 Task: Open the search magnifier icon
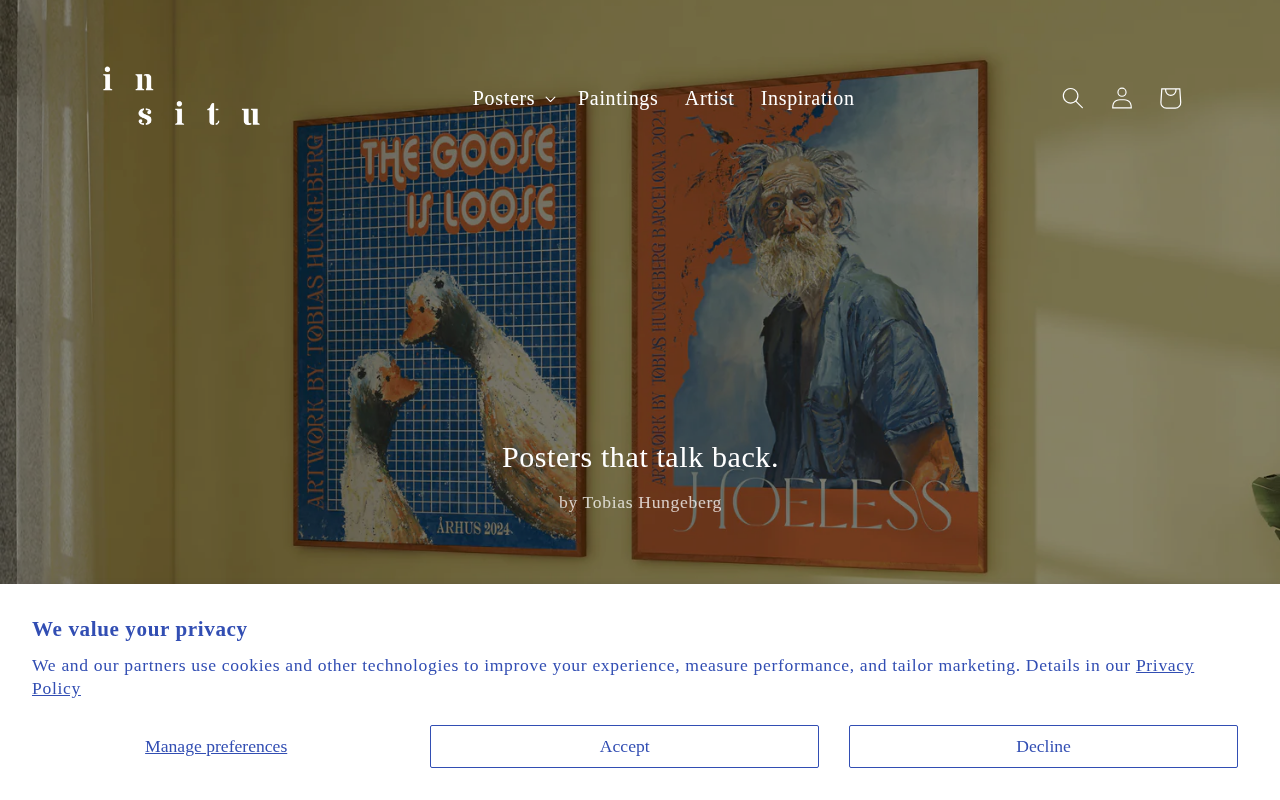(1072, 98)
